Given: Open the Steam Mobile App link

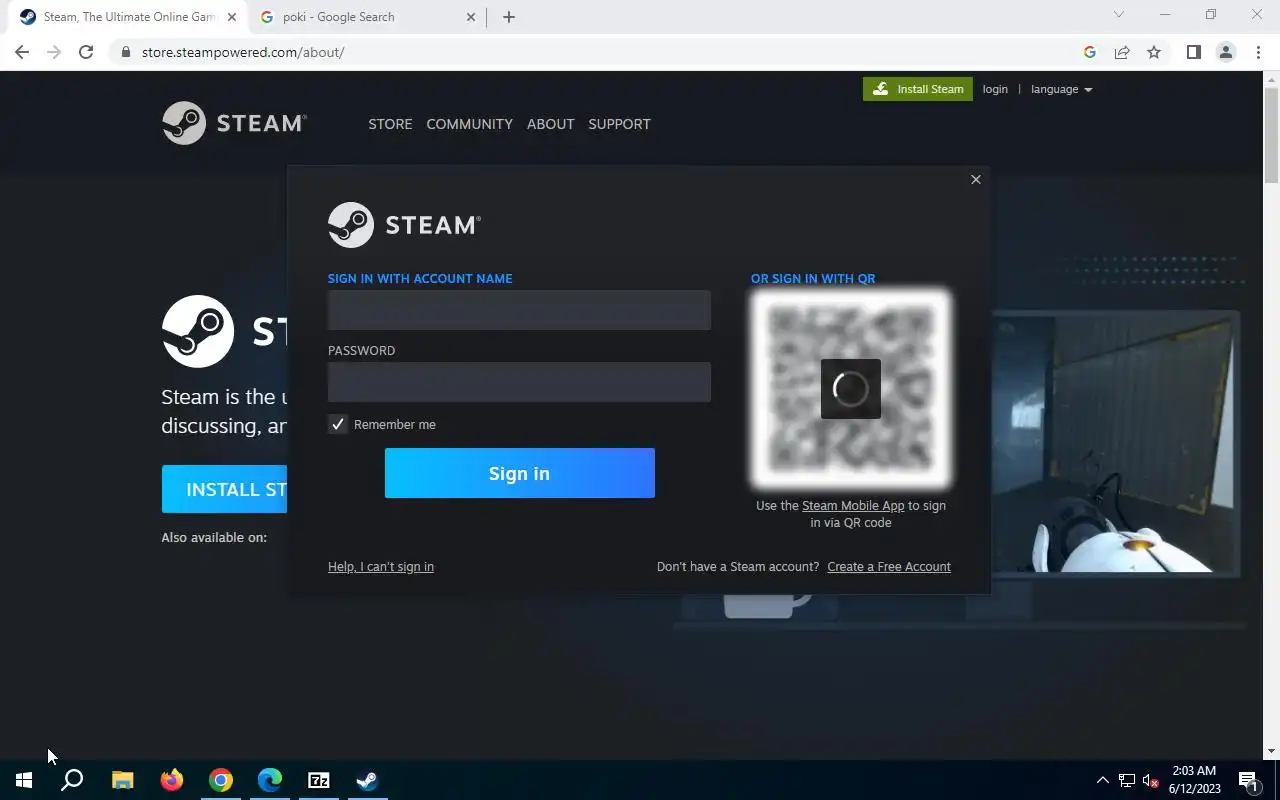Looking at the screenshot, I should 853,505.
